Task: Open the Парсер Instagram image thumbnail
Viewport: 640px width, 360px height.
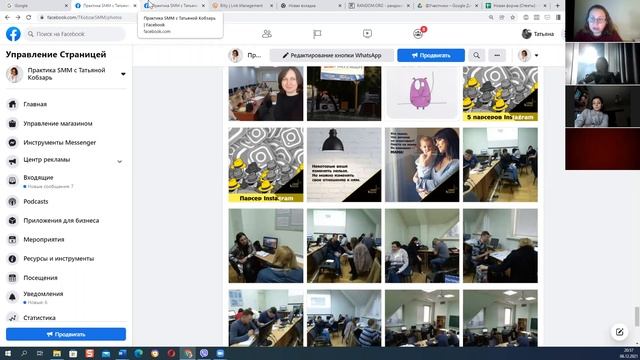Action: (266, 165)
